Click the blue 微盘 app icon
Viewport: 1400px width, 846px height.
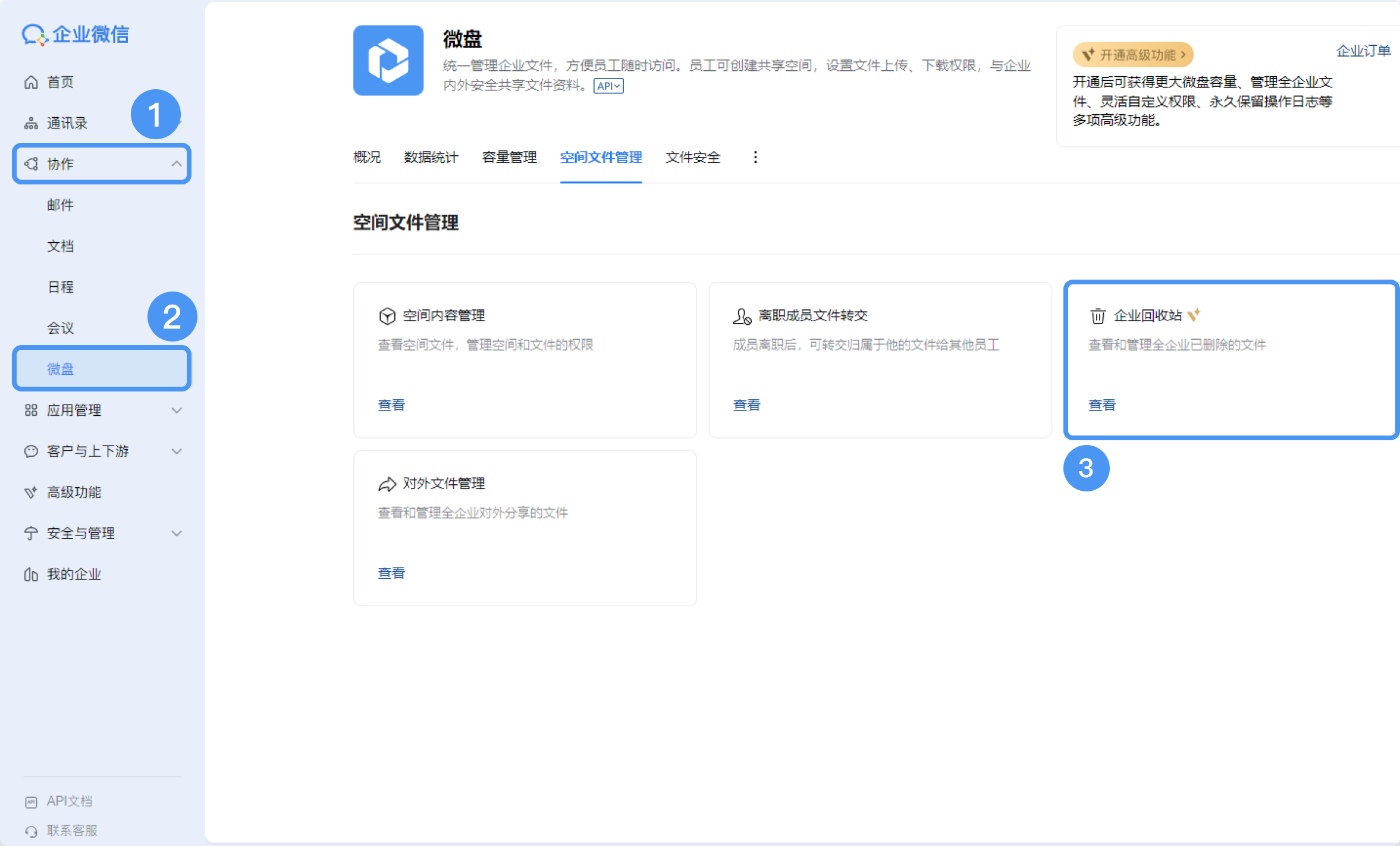click(x=388, y=60)
